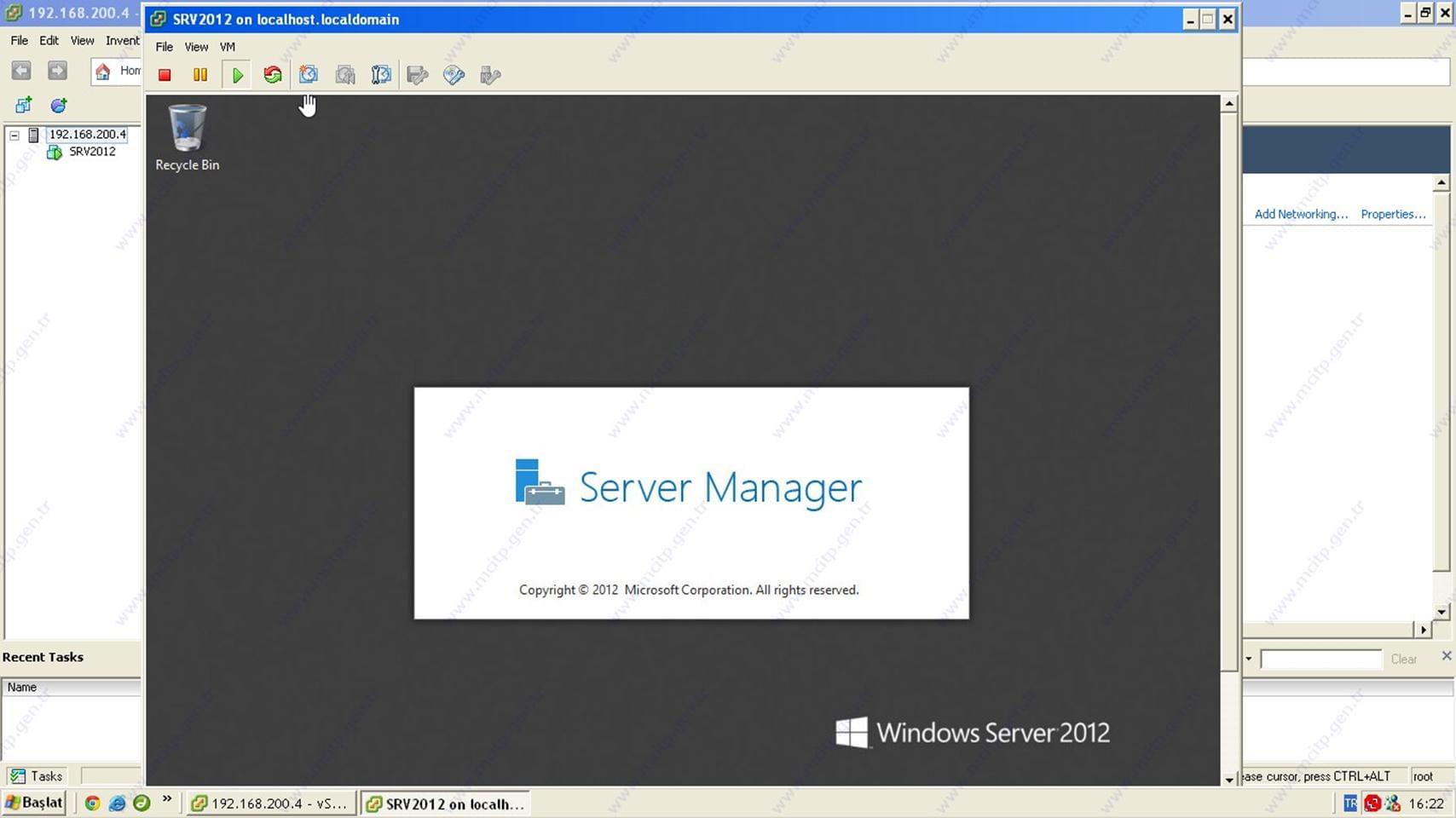Click the messenger tray icon with red X
Viewport: 1456px width, 818px height.
click(1393, 803)
